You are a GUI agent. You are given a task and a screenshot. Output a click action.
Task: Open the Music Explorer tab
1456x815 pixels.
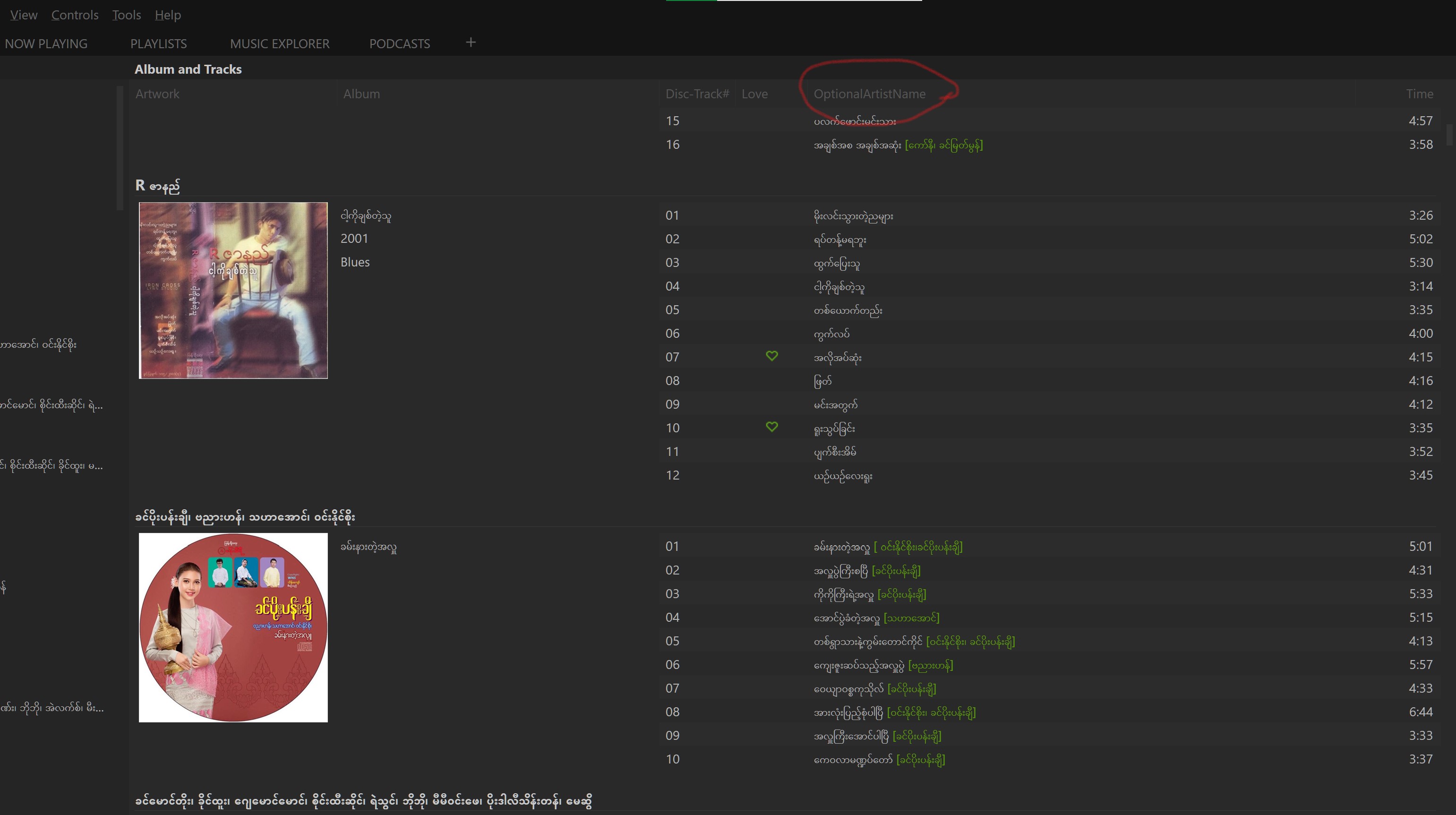279,43
